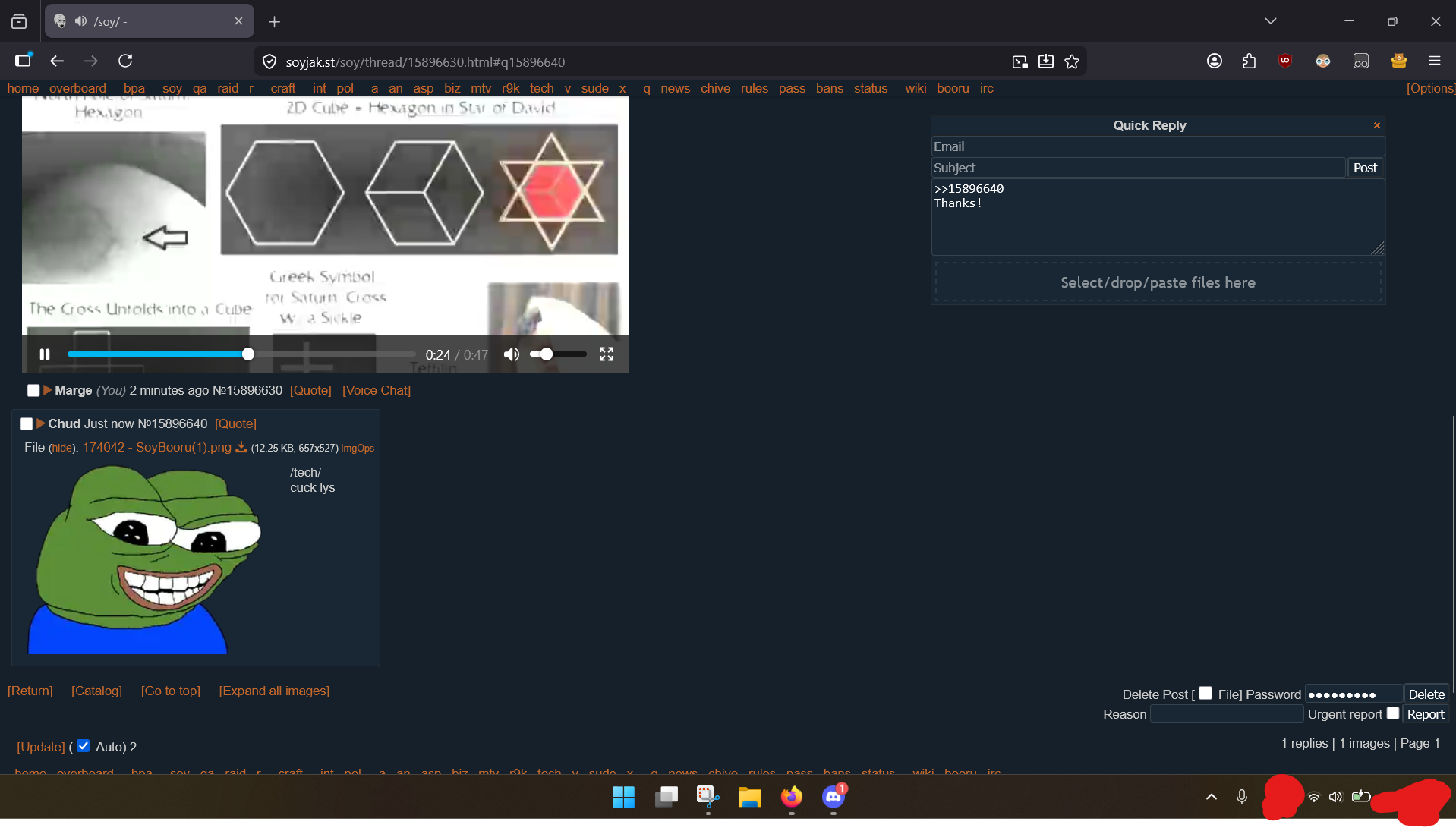1456x828 pixels.
Task: Go to the home board link
Action: click(x=23, y=88)
